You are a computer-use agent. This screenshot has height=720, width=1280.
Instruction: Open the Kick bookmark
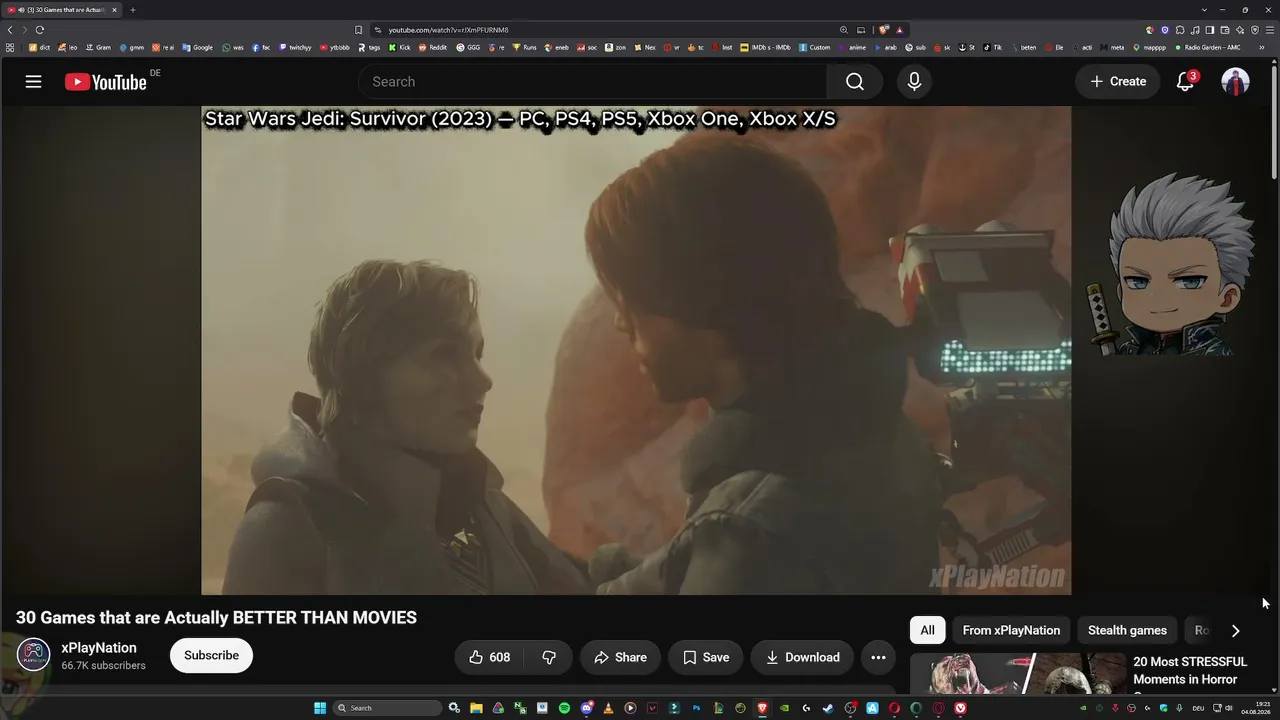(x=400, y=47)
